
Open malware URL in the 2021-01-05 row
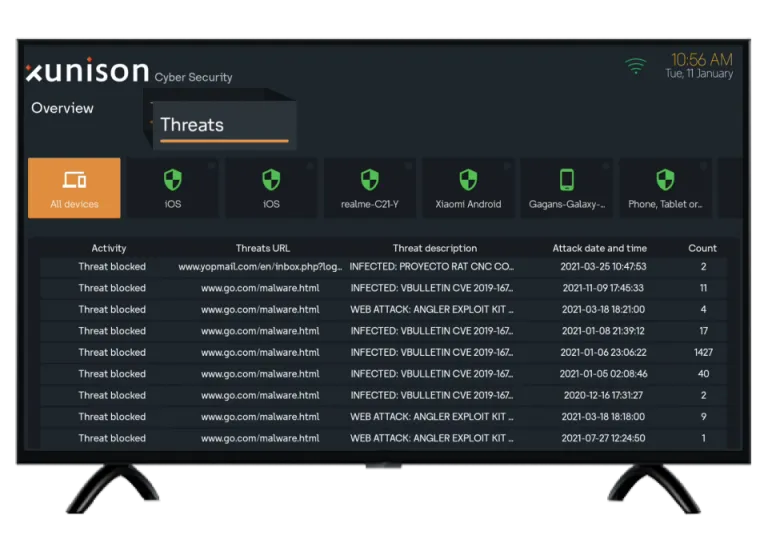[x=260, y=374]
